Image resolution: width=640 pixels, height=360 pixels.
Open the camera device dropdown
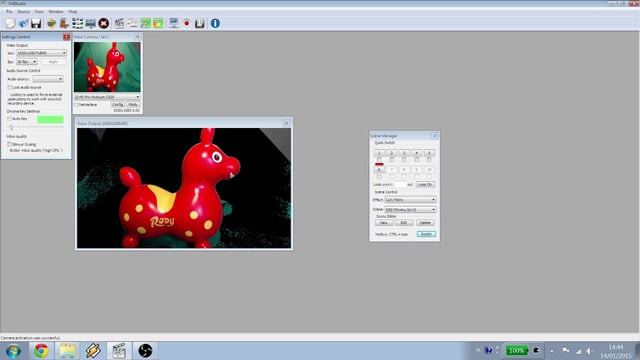107,97
